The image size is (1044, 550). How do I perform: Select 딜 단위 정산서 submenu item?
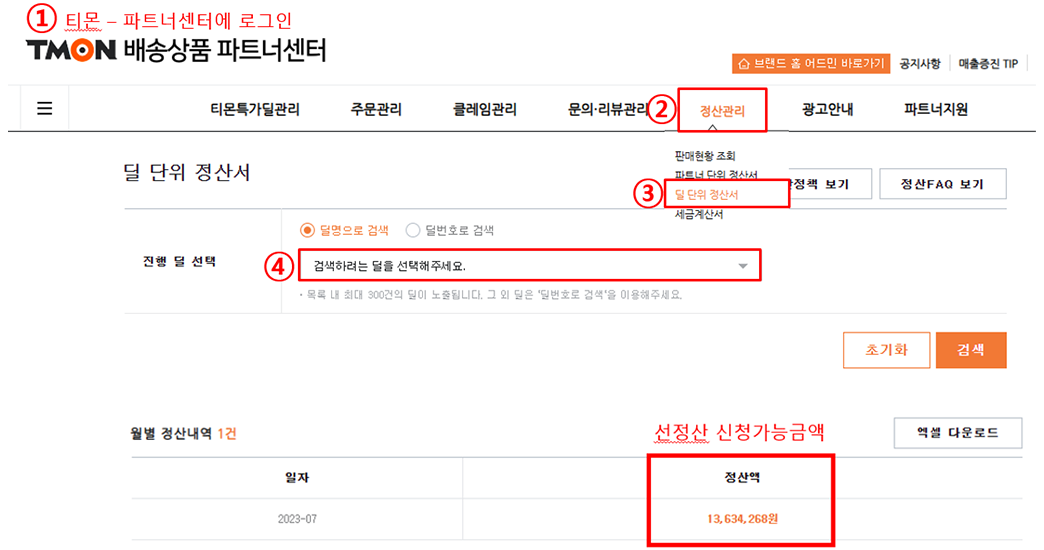click(706, 194)
